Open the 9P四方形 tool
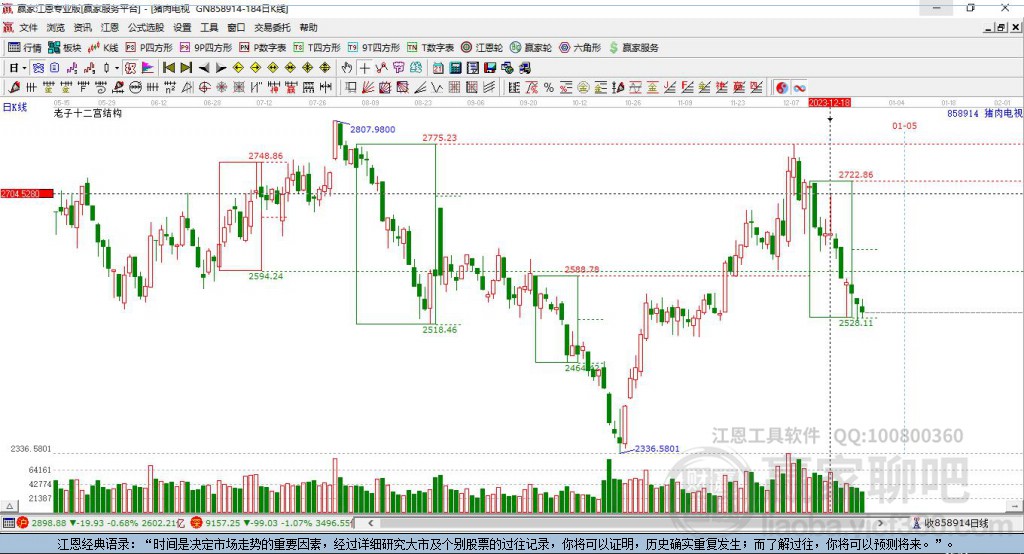The height and width of the screenshot is (554, 1024). [x=206, y=48]
